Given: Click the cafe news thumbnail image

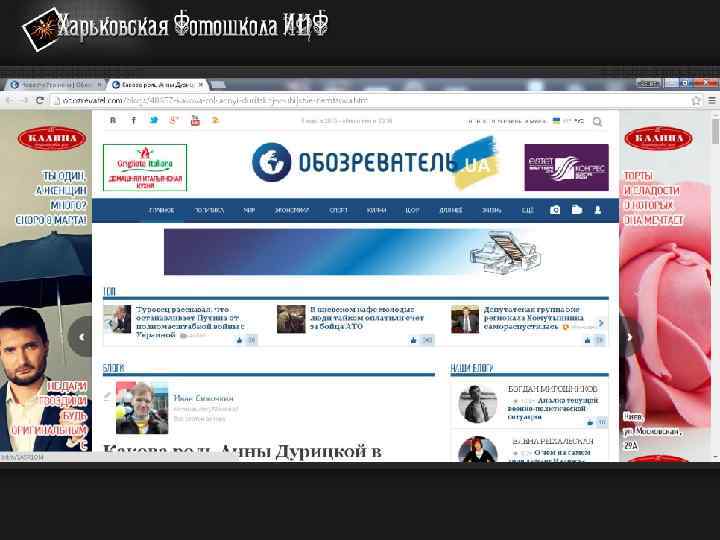Looking at the screenshot, I should (x=291, y=319).
